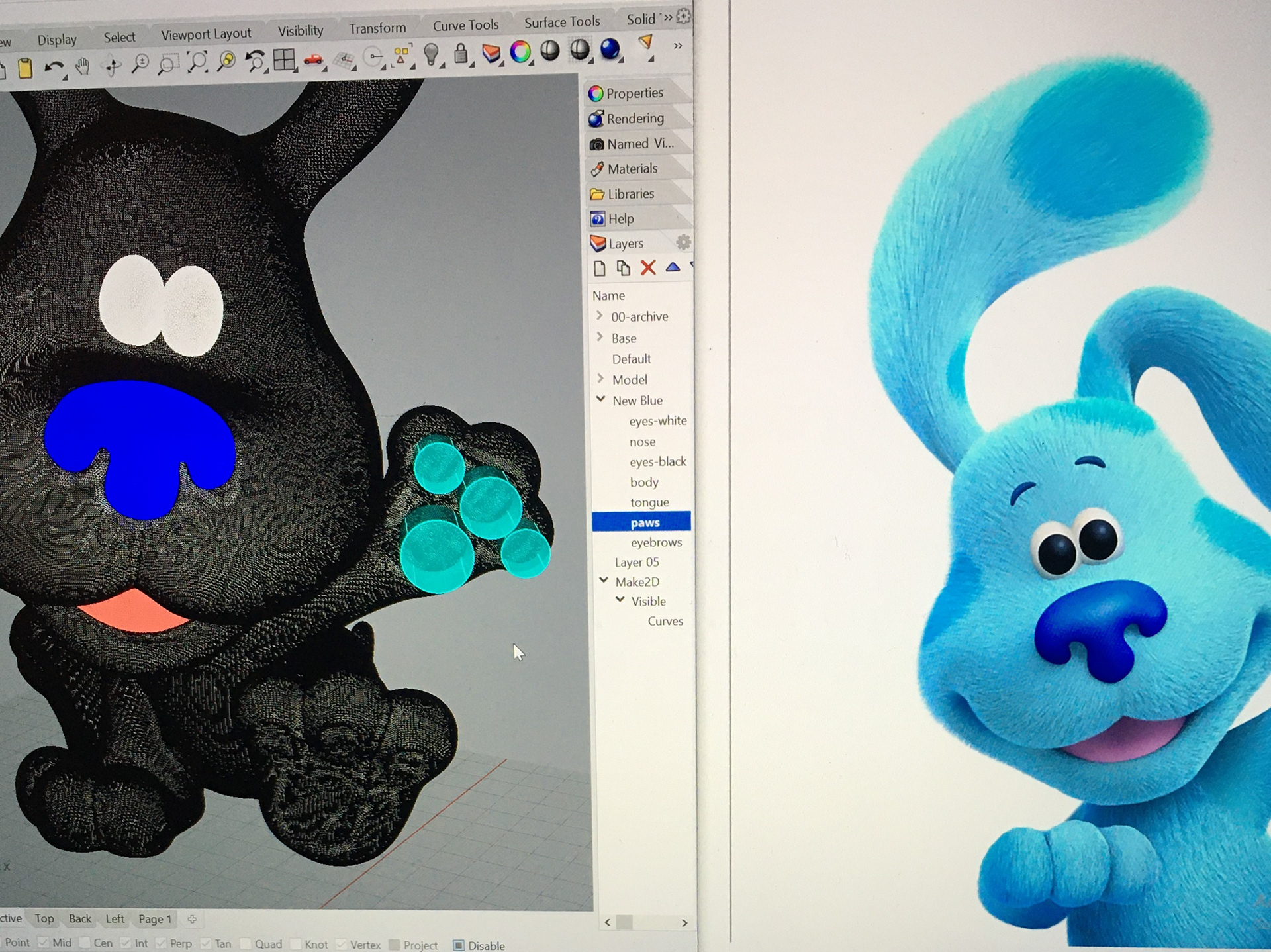Click the red car toolbar icon
This screenshot has width=1271, height=952.
coord(313,60)
